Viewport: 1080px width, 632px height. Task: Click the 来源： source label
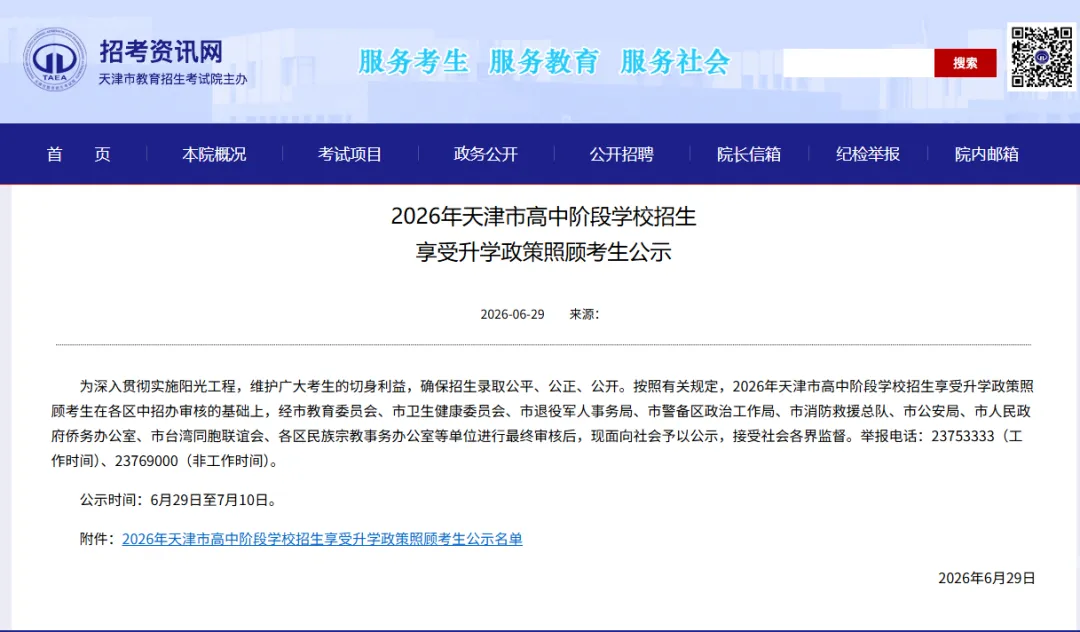584,315
